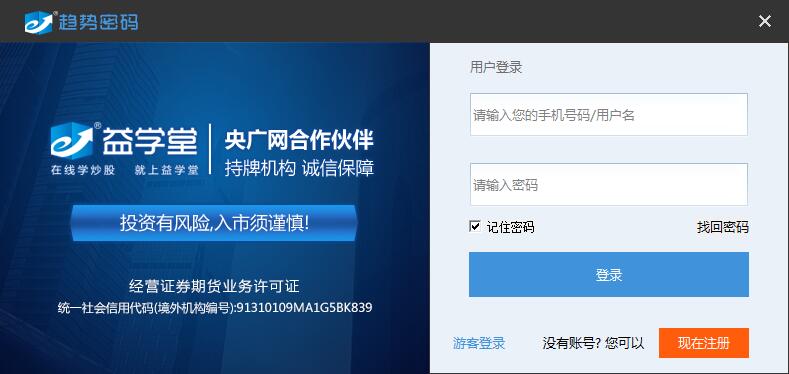Viewport: 789px width, 374px height.
Task: Click the 趋势密码 title text
Action: tap(98, 22)
